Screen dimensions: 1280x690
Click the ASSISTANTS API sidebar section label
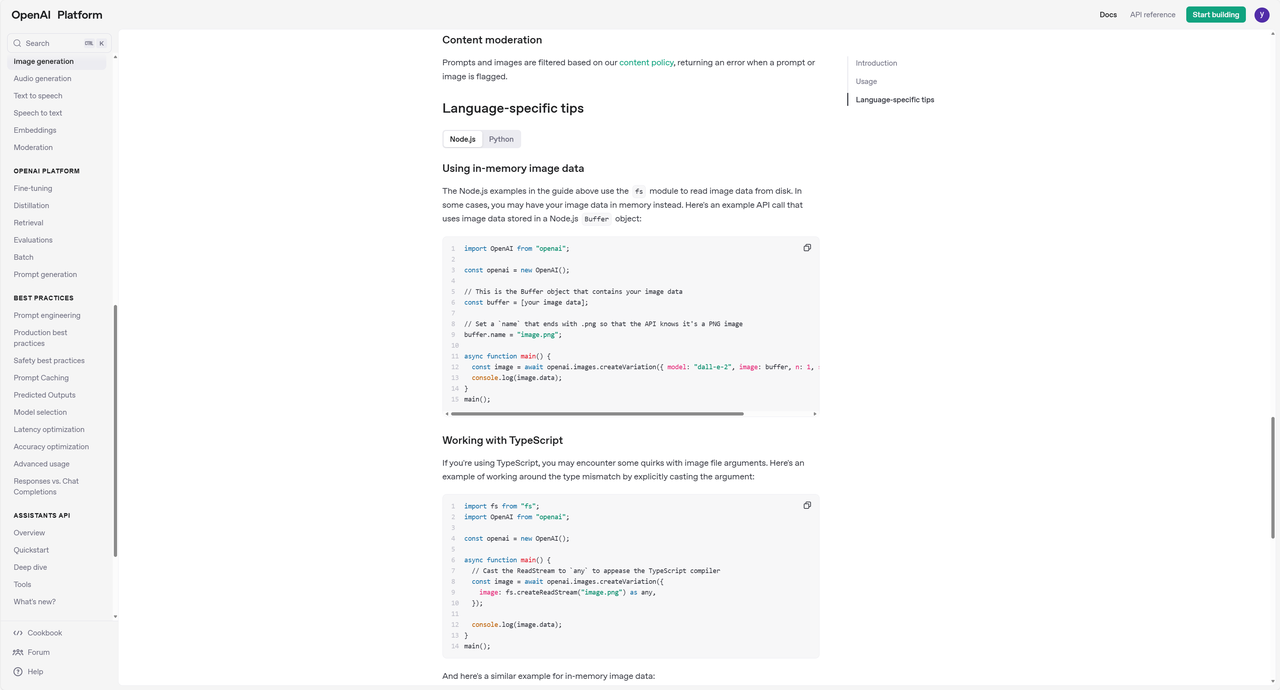pyautogui.click(x=42, y=516)
